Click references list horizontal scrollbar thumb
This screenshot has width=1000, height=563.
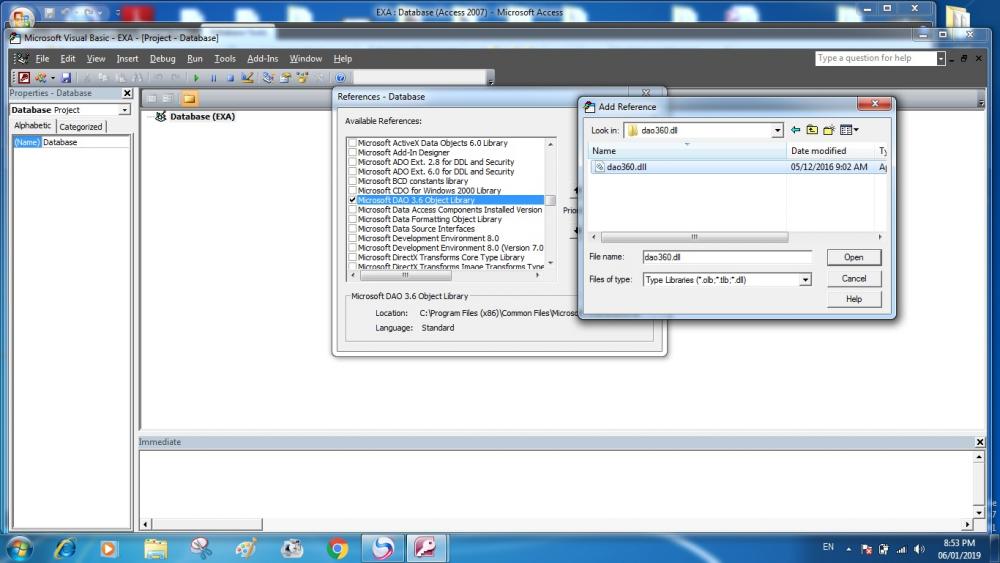tap(406, 275)
